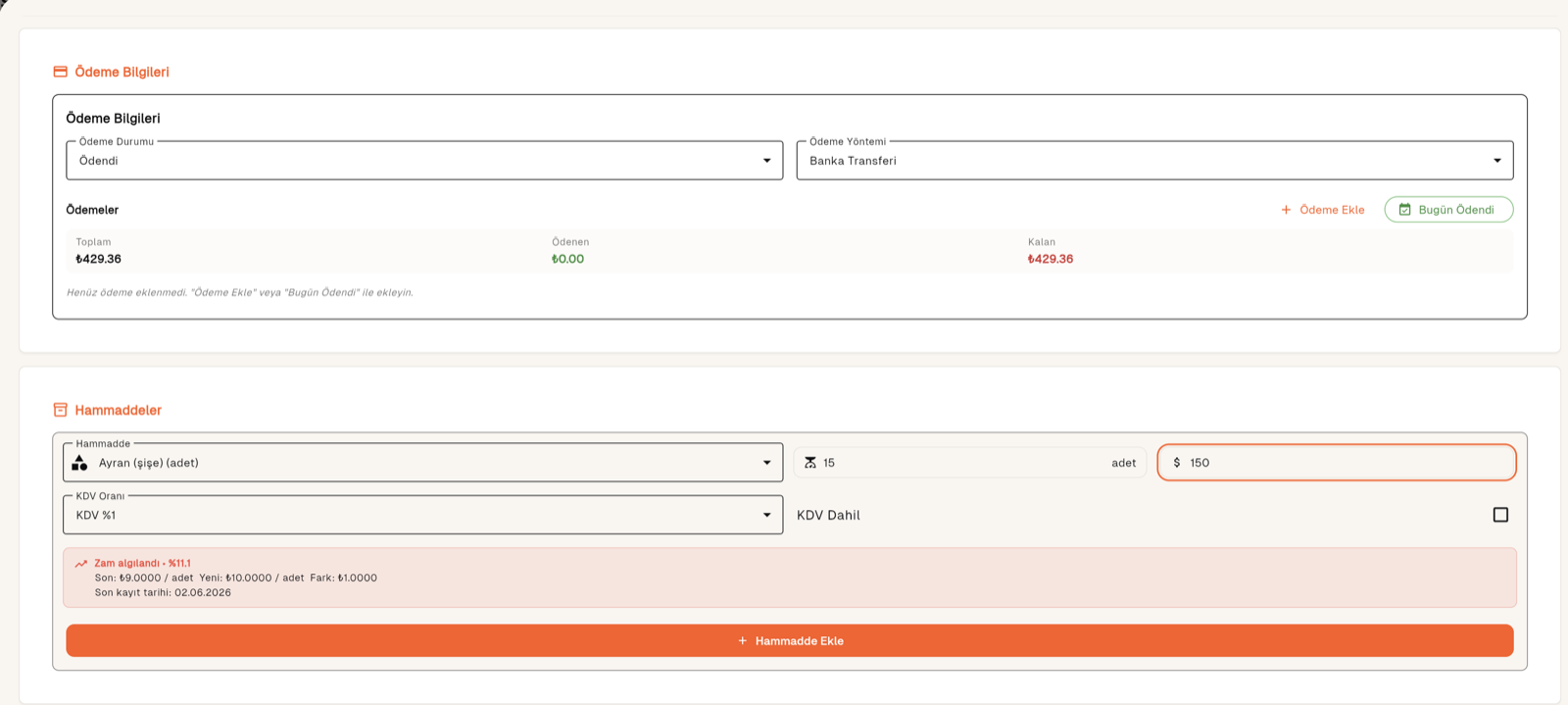Click the orange Hammaddeler section heading

118,410
